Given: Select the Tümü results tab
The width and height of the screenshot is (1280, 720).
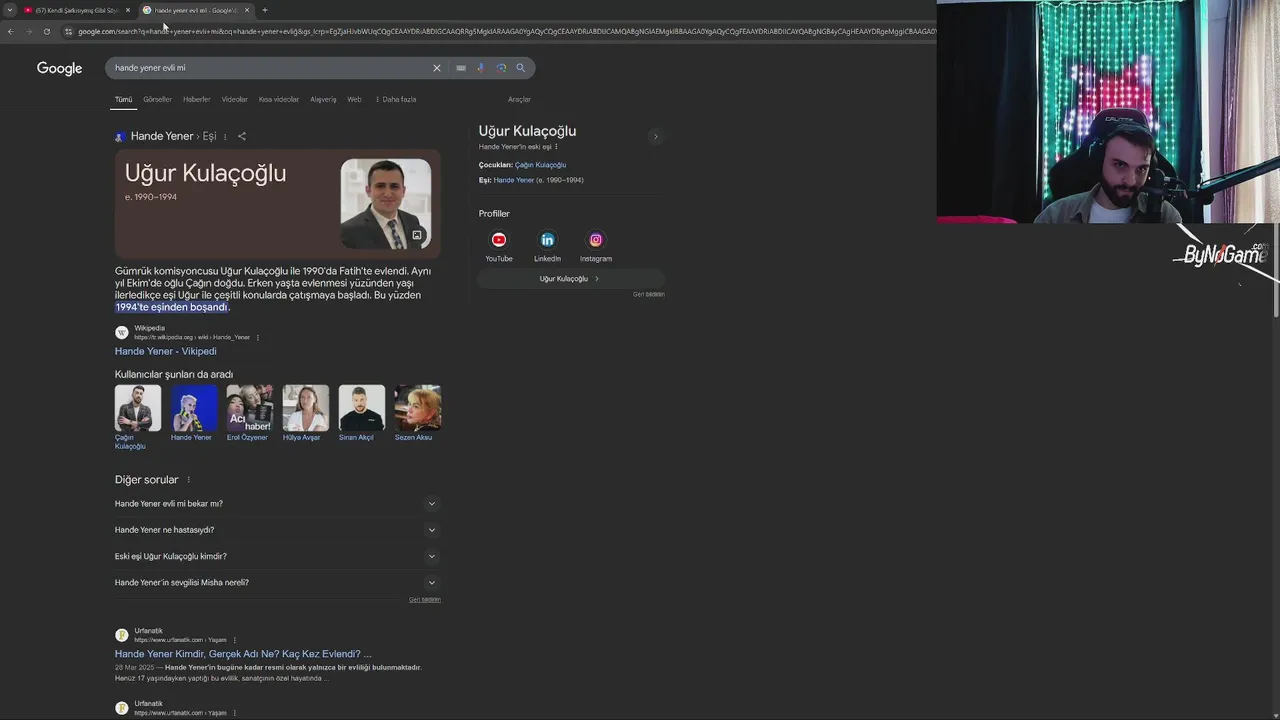Looking at the screenshot, I should [123, 99].
